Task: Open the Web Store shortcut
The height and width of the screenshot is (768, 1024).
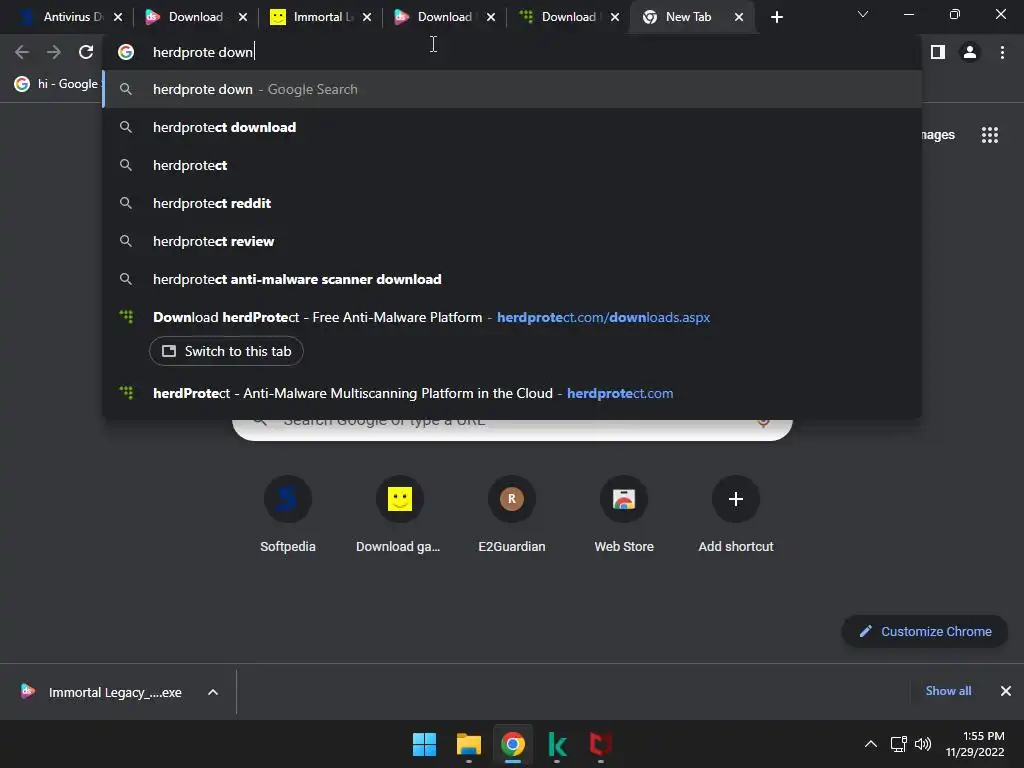Action: (x=624, y=515)
